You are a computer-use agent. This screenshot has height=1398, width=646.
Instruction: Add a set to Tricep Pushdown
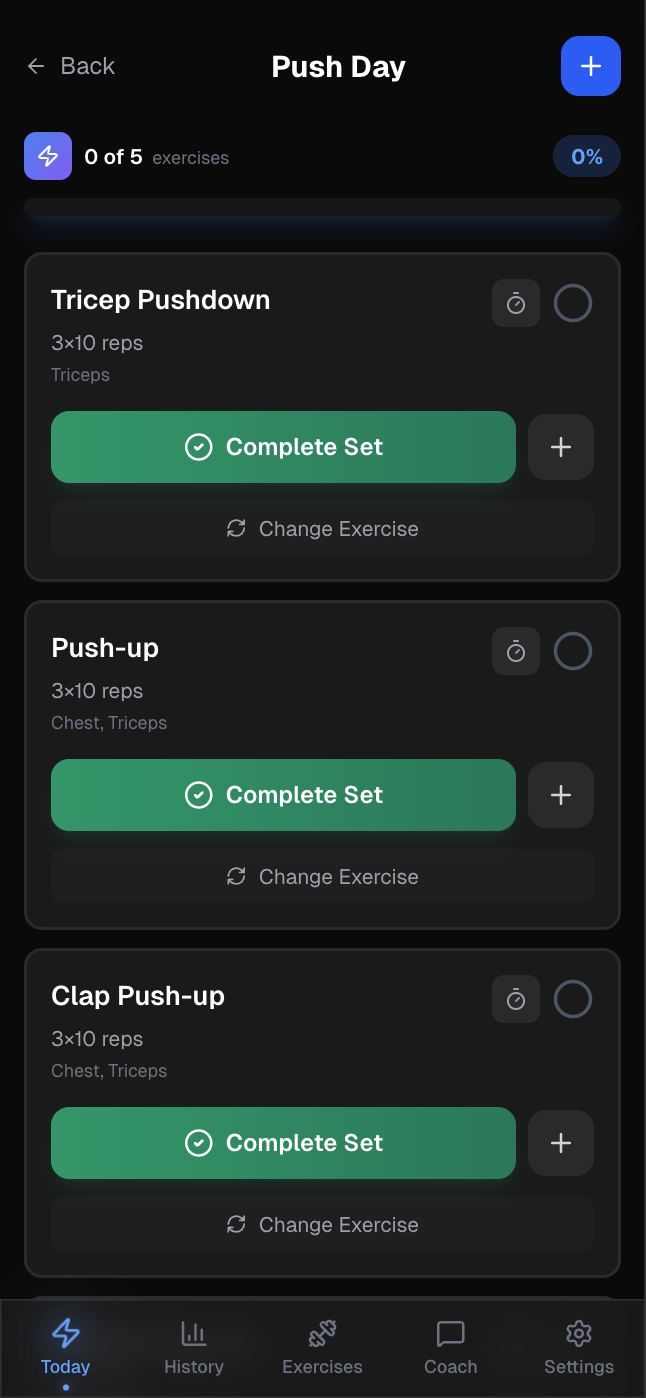561,447
